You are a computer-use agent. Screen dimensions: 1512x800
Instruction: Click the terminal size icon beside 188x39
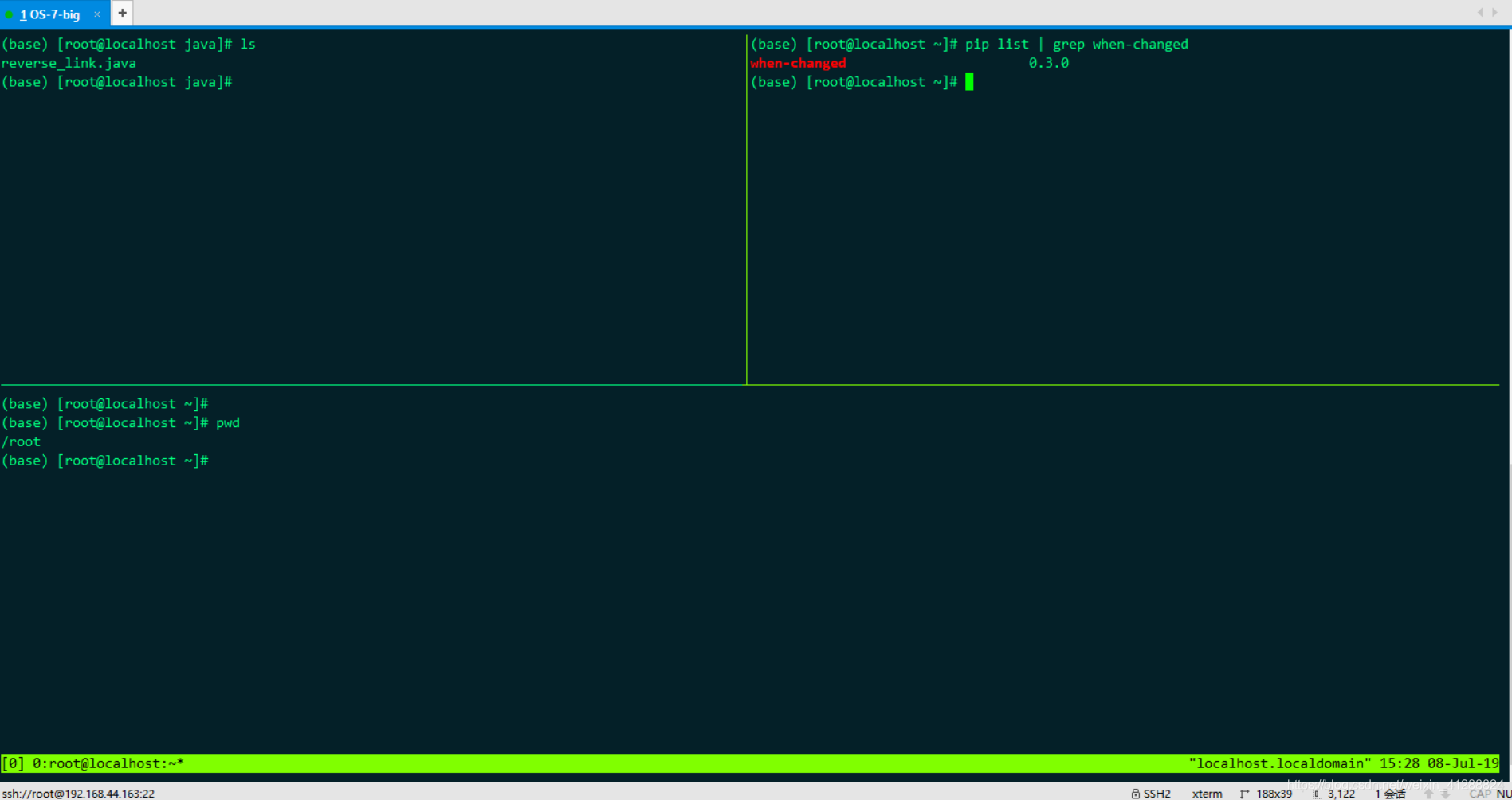click(1244, 794)
